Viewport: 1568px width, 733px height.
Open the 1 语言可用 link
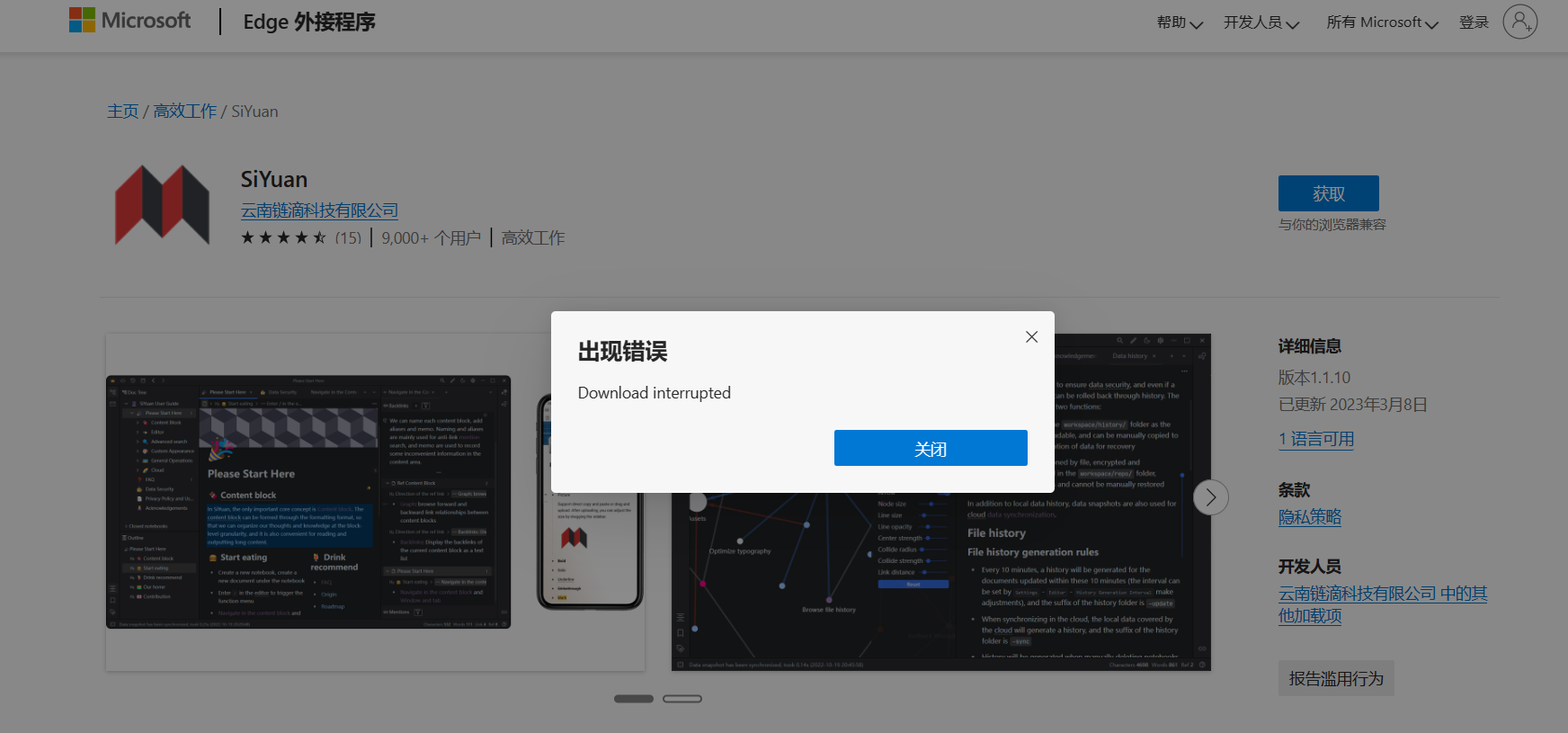pos(1316,440)
